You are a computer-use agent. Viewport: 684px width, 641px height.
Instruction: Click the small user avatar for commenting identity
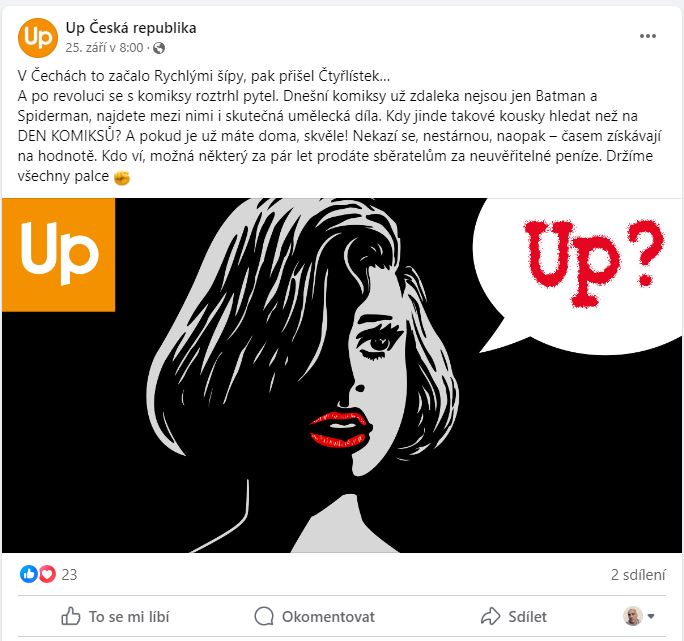pos(633,616)
